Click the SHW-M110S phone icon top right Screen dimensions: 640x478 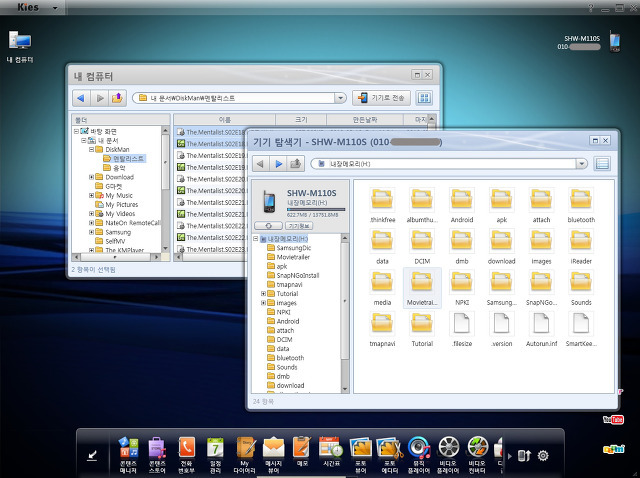tap(615, 42)
